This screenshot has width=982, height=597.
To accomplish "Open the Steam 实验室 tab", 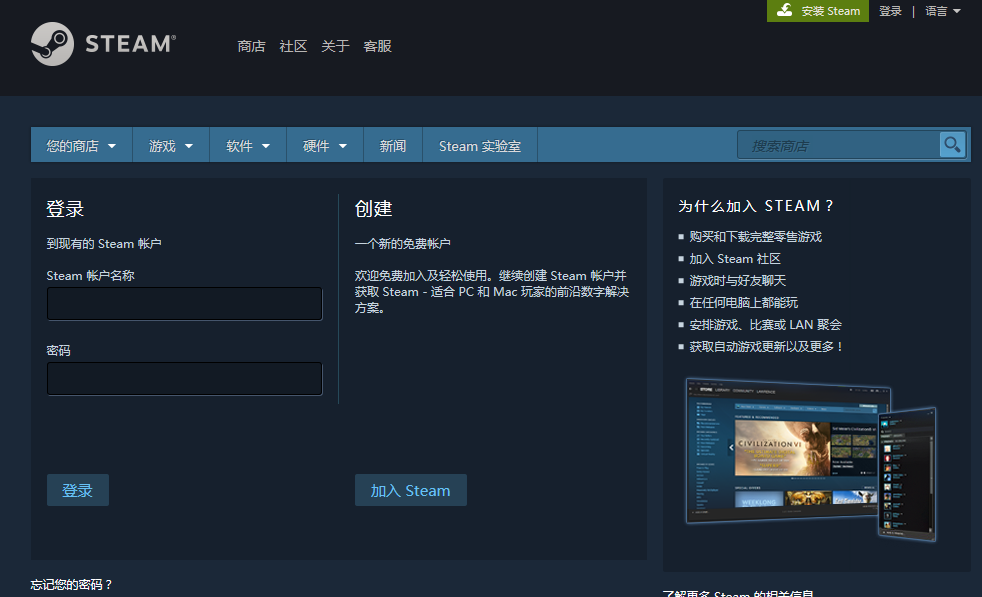I will click(x=480, y=145).
